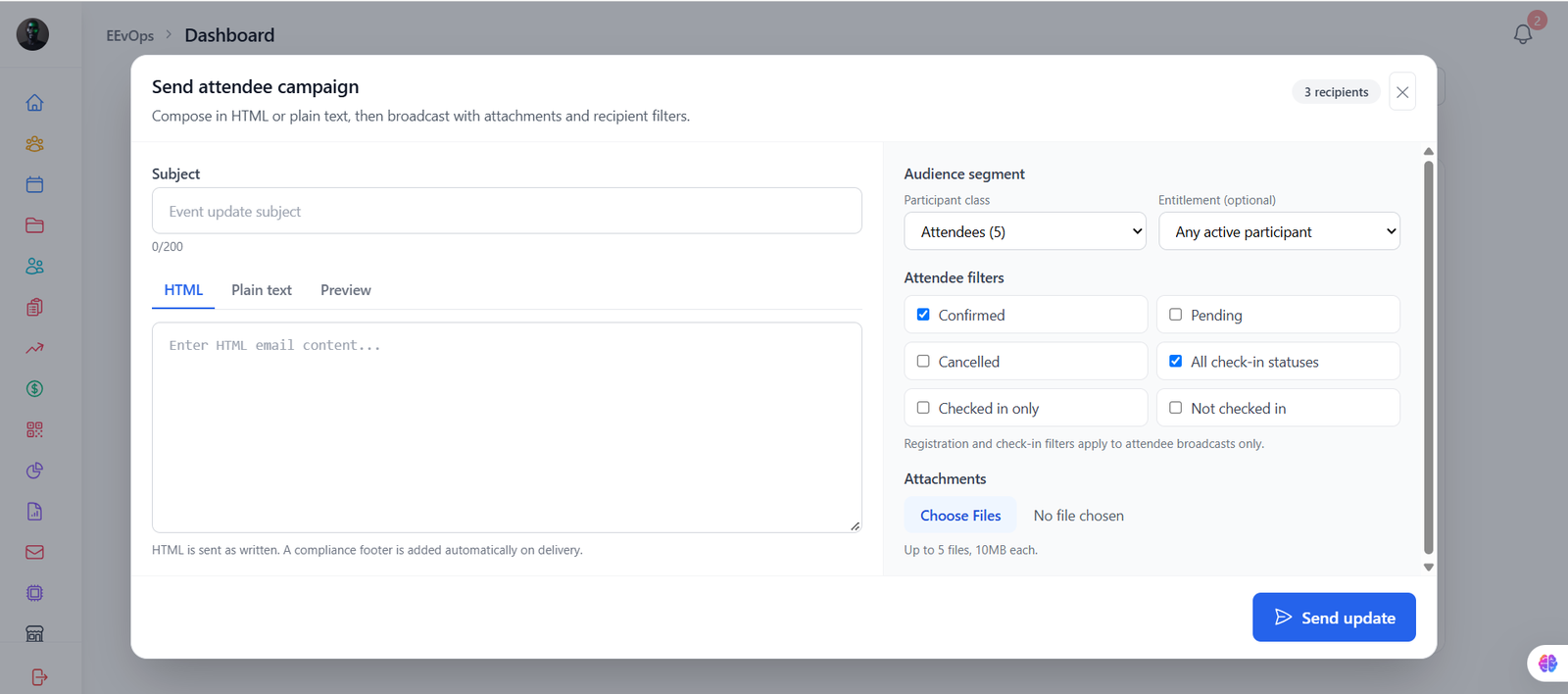1568x694 pixels.
Task: Click the 3 recipients badge
Action: pyautogui.click(x=1336, y=92)
